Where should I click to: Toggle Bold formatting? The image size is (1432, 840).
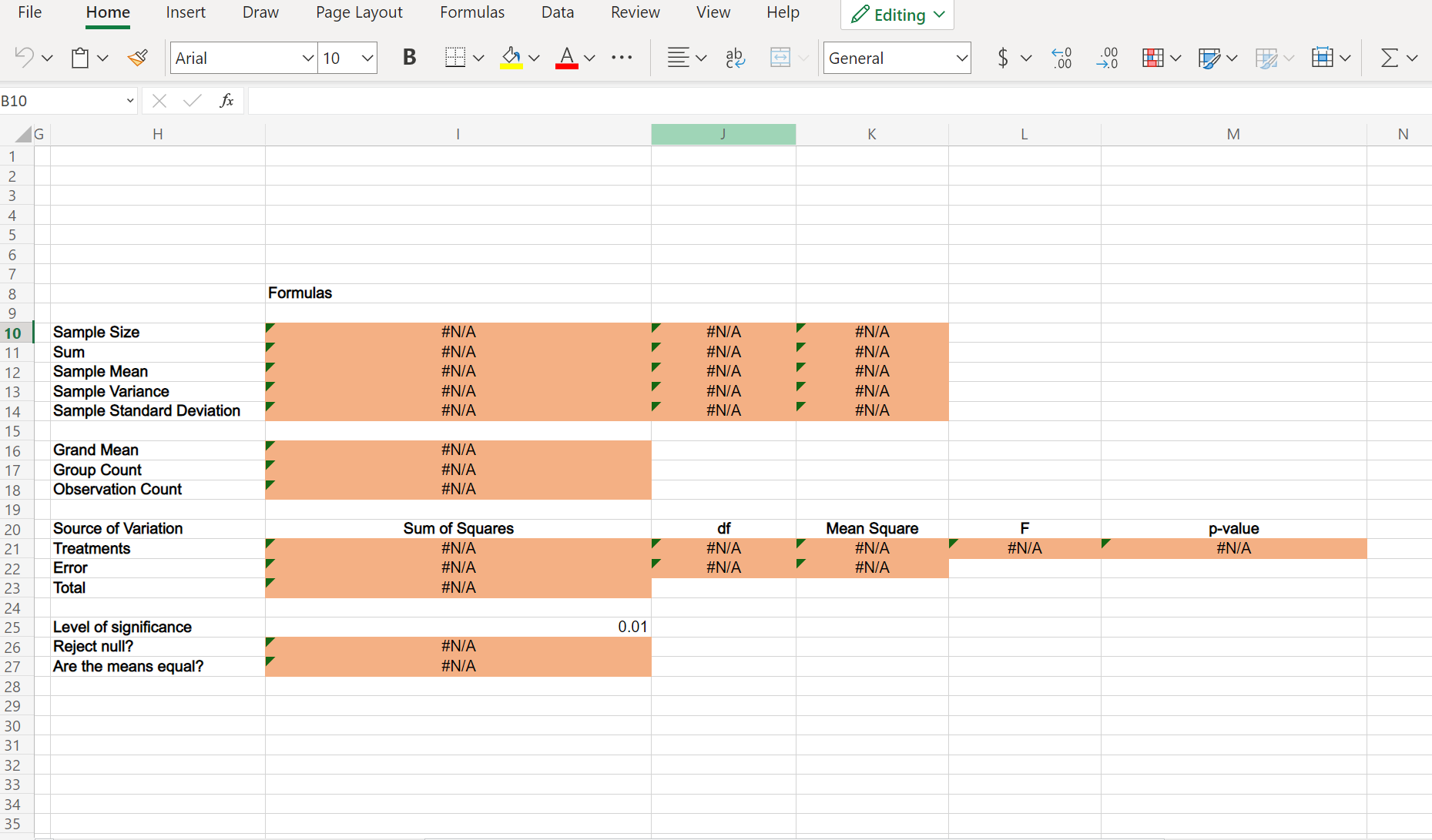pyautogui.click(x=409, y=58)
